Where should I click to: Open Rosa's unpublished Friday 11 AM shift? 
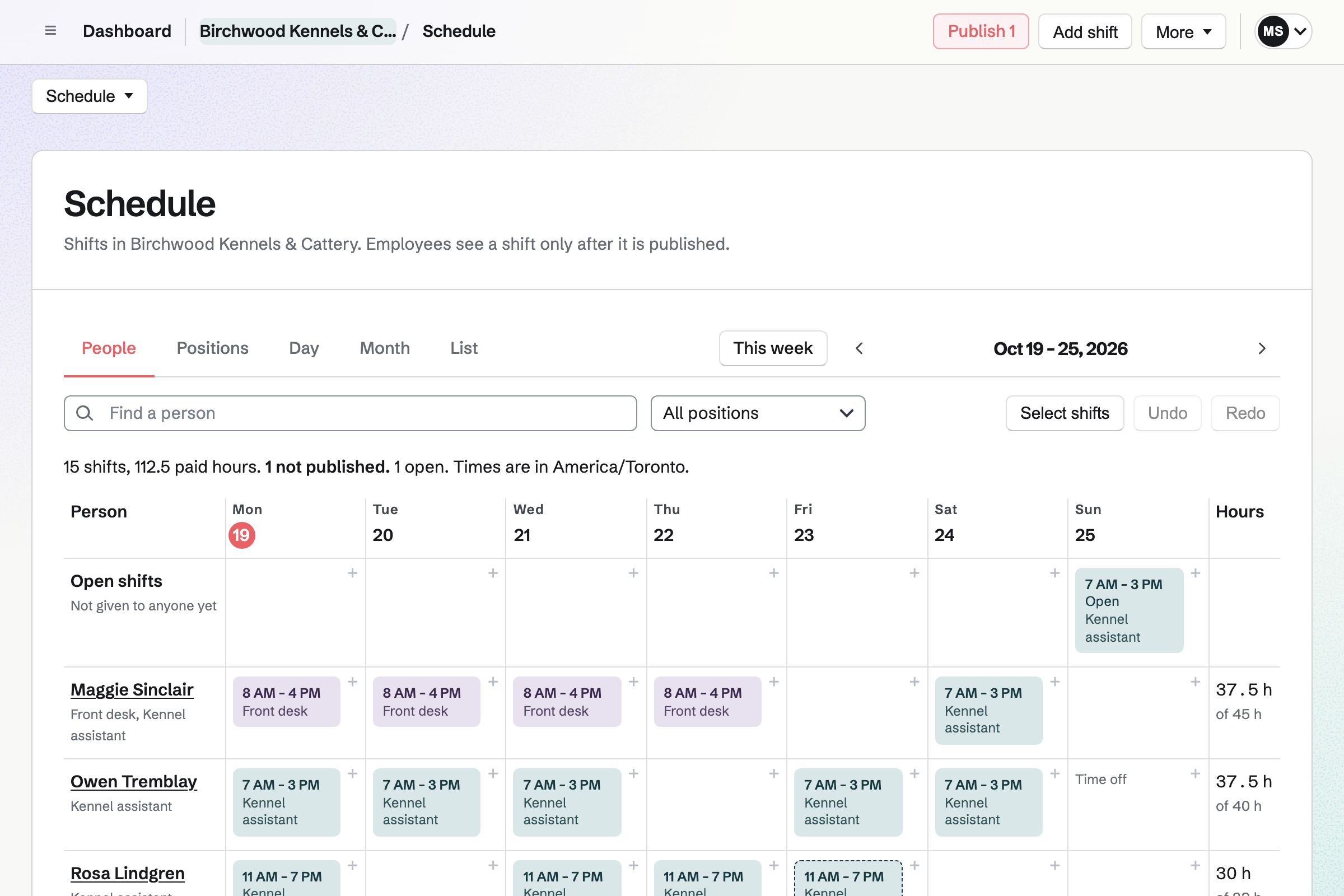848,879
